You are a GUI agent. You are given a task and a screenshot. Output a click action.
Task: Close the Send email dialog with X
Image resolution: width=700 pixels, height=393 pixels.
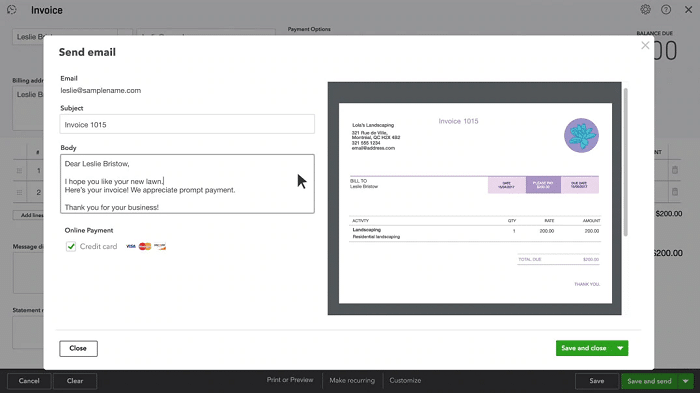click(x=645, y=45)
